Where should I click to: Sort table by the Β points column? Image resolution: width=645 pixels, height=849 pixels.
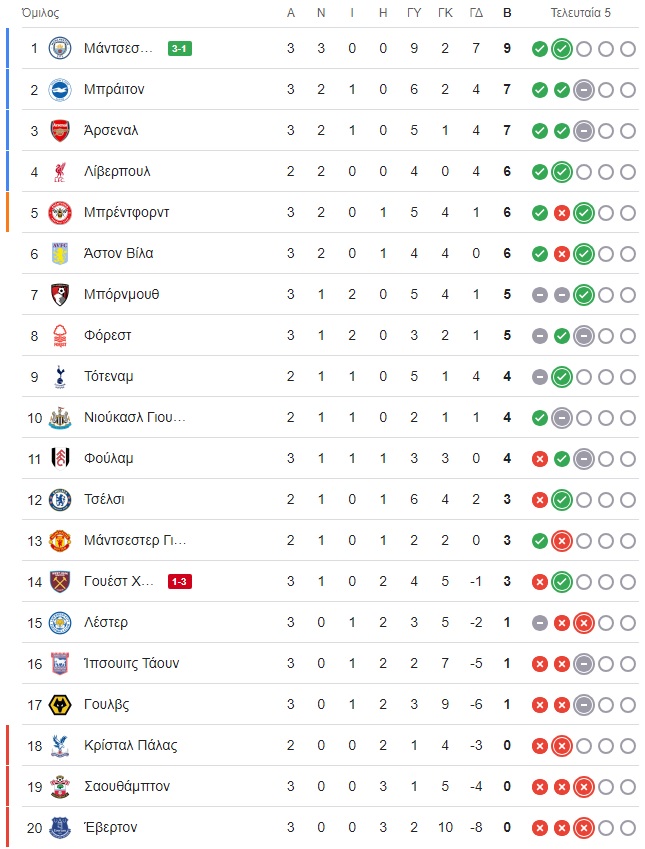(x=507, y=13)
